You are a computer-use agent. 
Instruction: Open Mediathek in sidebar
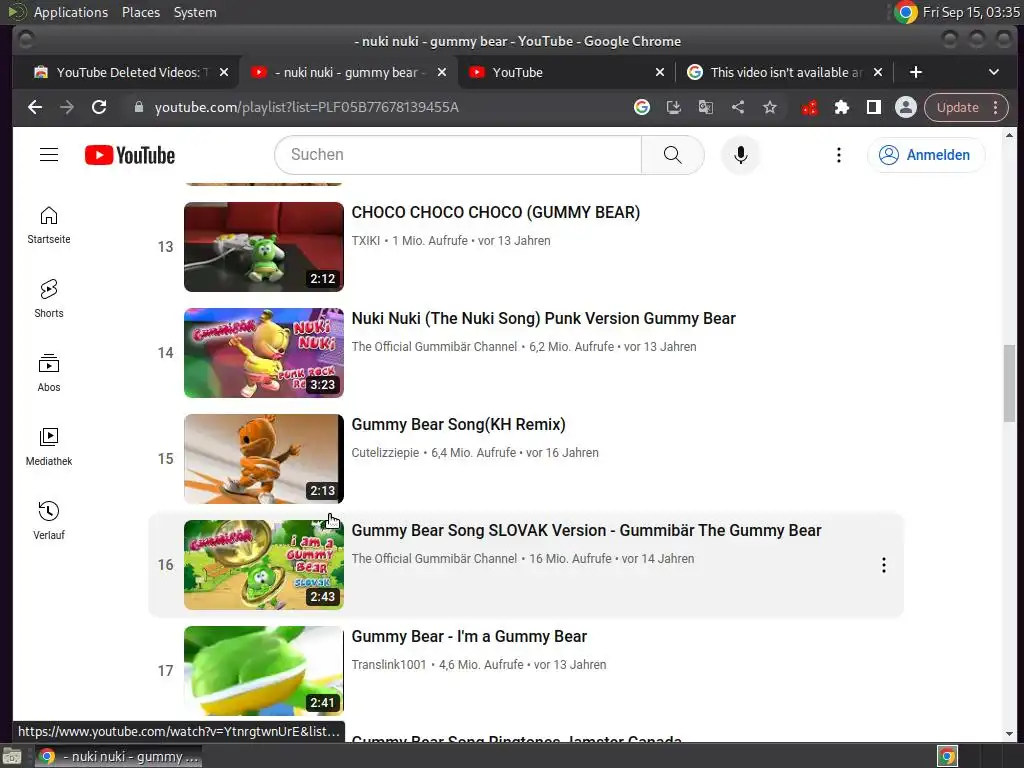(x=49, y=447)
